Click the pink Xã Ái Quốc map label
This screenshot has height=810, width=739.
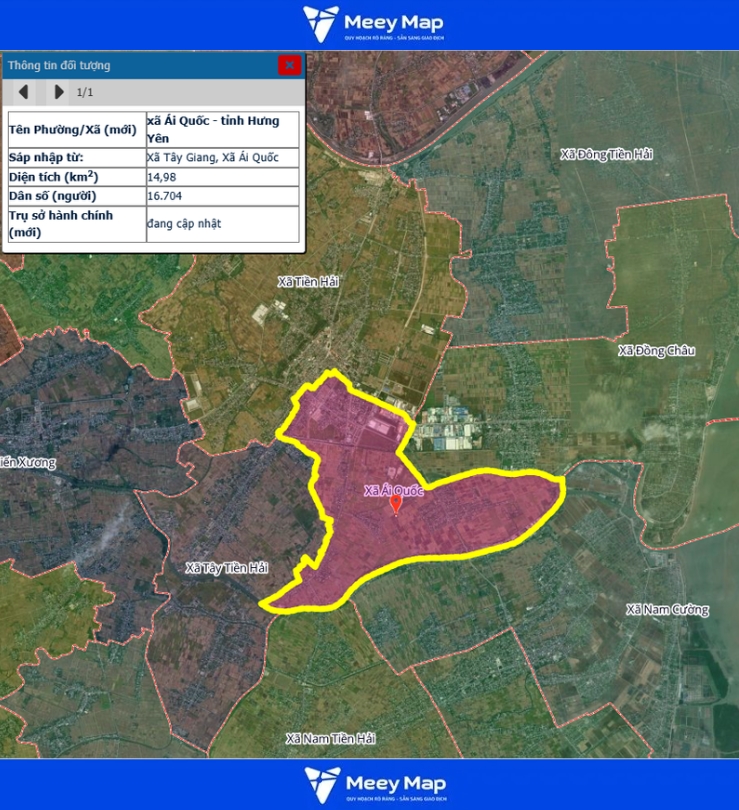pyautogui.click(x=394, y=491)
